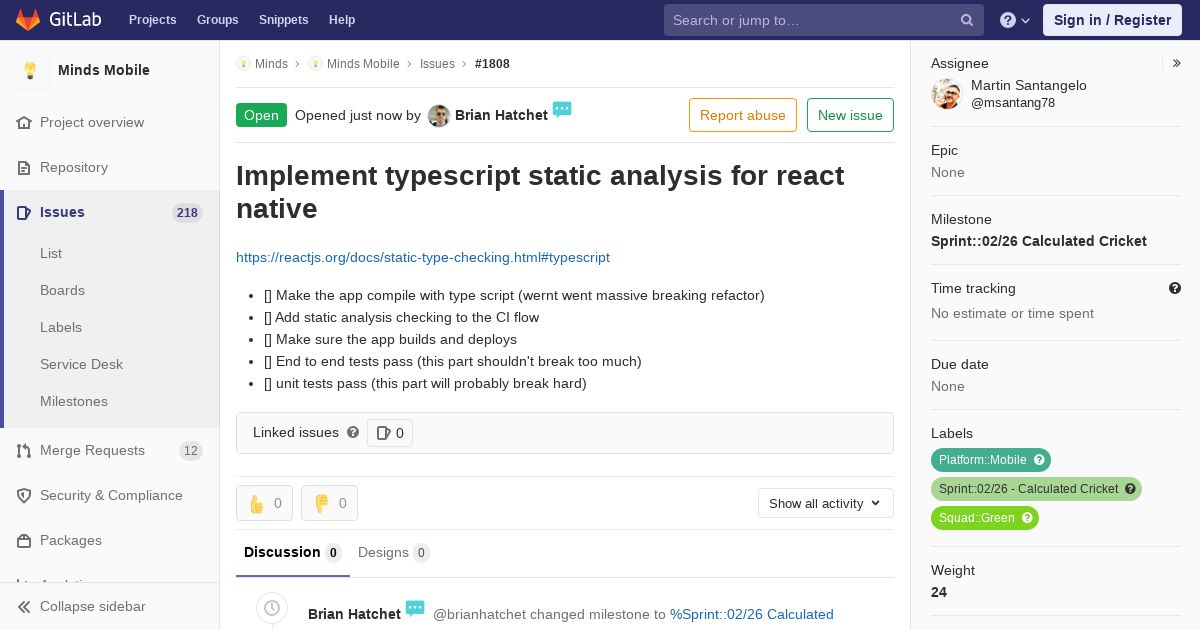The height and width of the screenshot is (630, 1200).
Task: Click the chat bubble status emoji beside Brian Hatchet in the activity feed
Action: click(415, 608)
